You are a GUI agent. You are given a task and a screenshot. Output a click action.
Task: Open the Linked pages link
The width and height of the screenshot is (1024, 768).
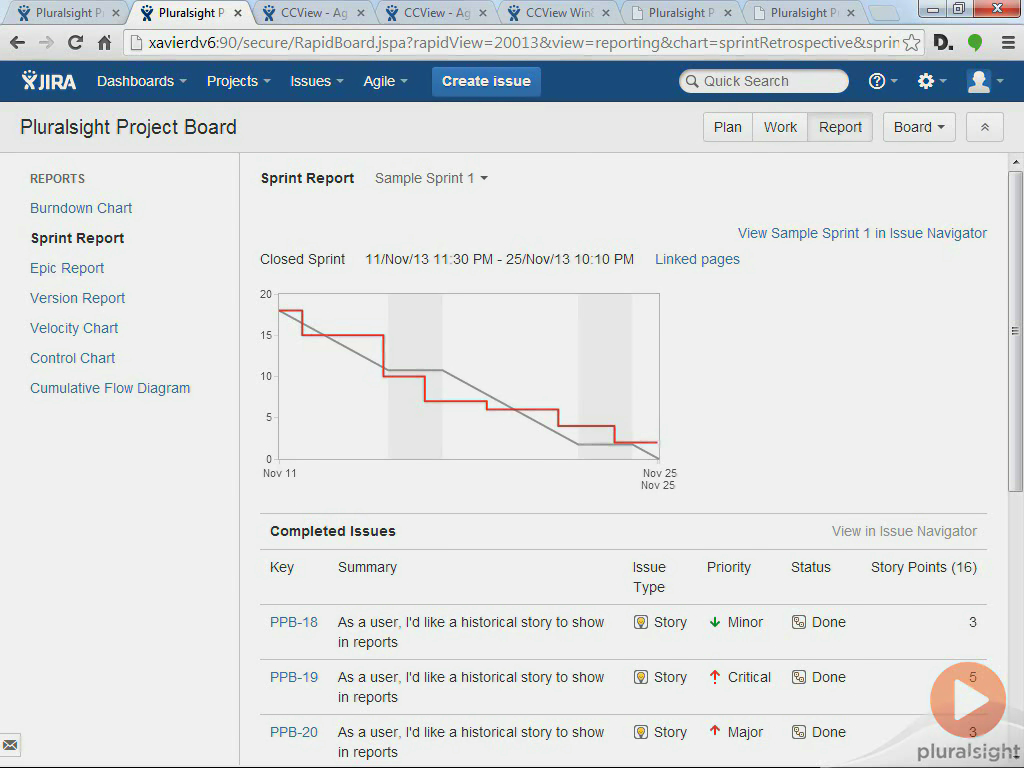(697, 259)
